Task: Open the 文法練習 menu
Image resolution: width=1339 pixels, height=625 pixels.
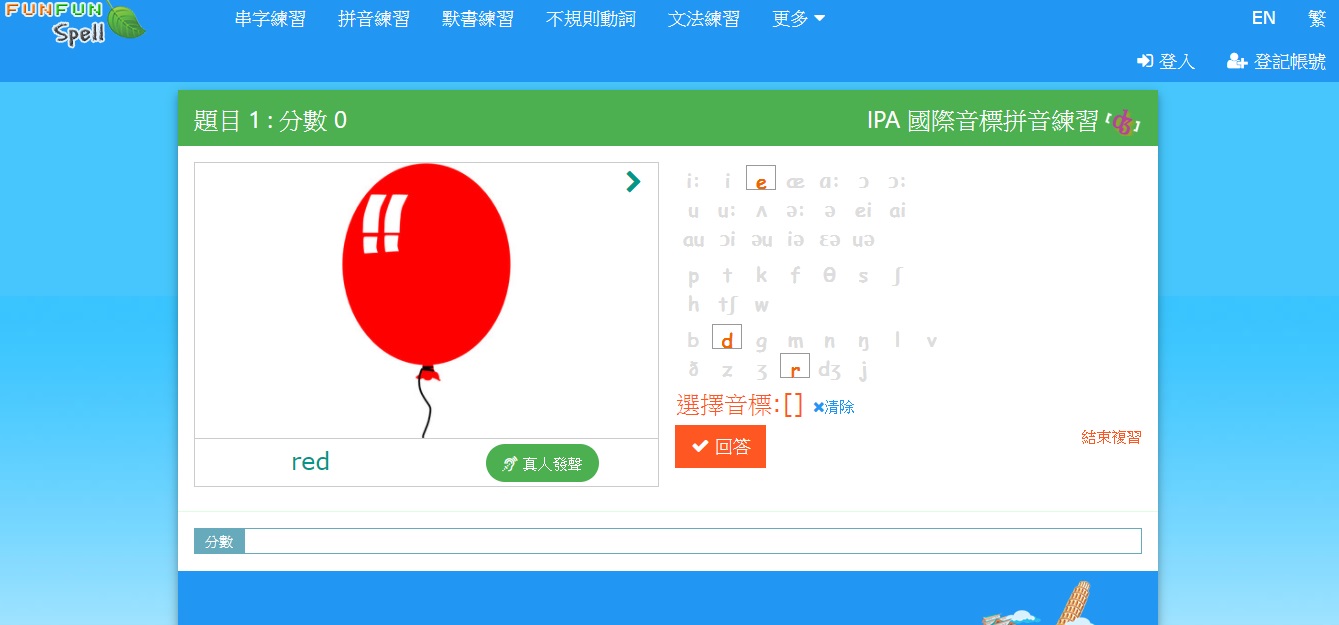Action: pos(704,19)
